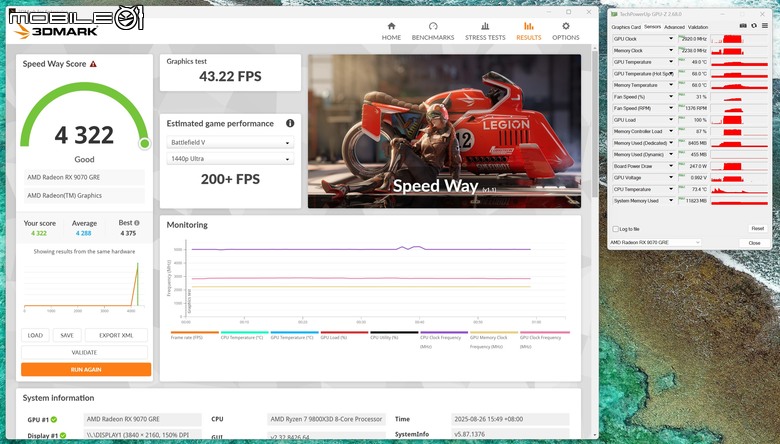Click the Speed Way score gauge indicator dot

145,144
